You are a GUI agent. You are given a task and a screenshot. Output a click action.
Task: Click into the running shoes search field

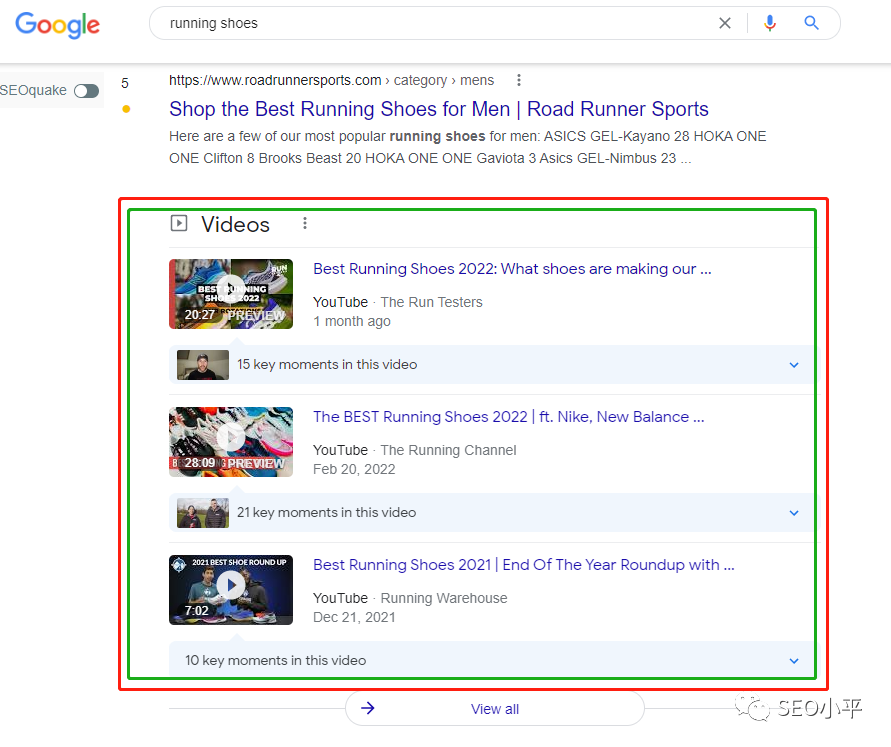(432, 23)
